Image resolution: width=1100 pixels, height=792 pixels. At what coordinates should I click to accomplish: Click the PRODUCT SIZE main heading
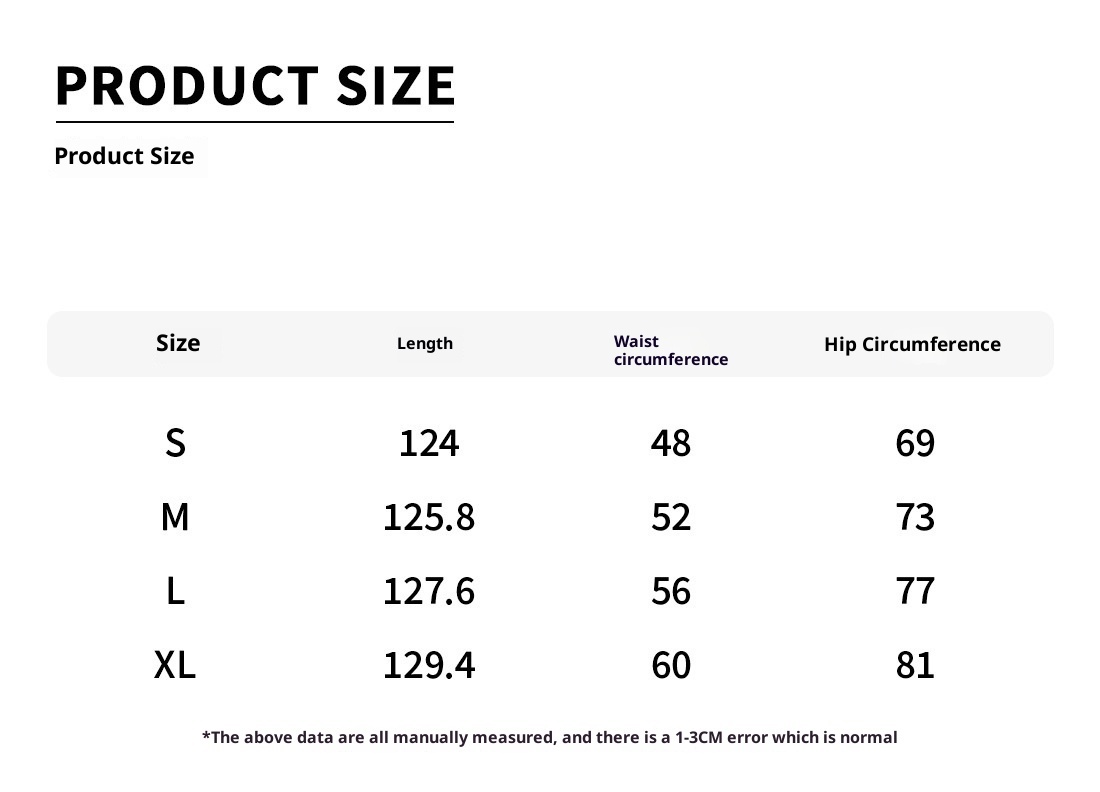coord(255,86)
